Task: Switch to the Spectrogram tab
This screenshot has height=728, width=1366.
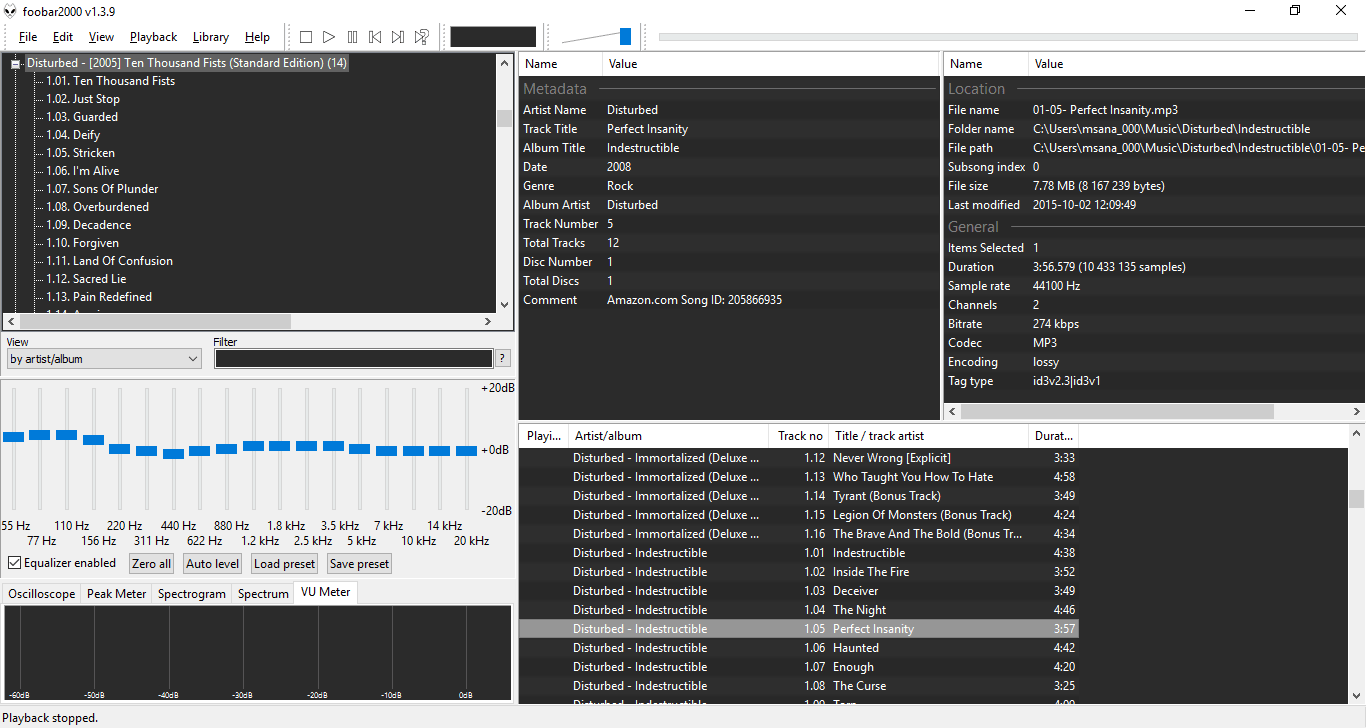Action: (x=191, y=593)
